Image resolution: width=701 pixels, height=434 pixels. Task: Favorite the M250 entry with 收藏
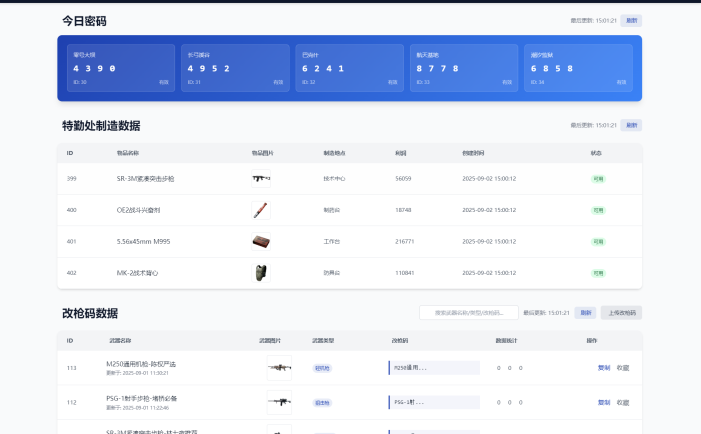(623, 368)
